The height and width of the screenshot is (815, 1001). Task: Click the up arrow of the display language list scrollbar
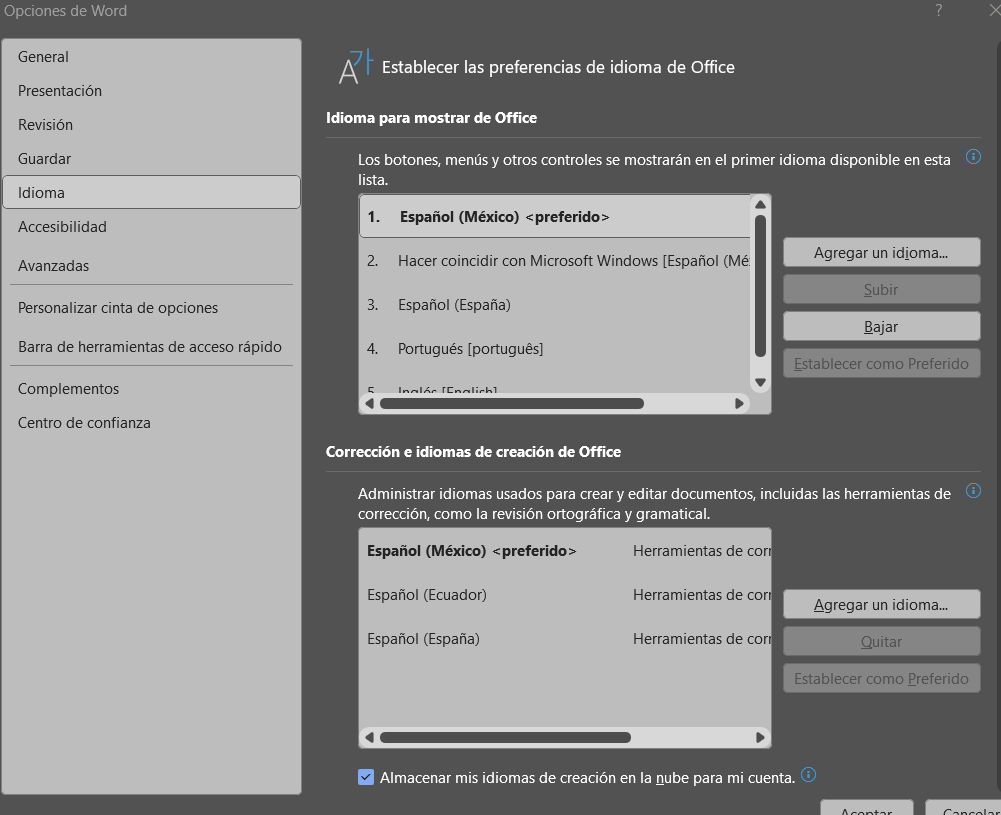click(x=760, y=204)
